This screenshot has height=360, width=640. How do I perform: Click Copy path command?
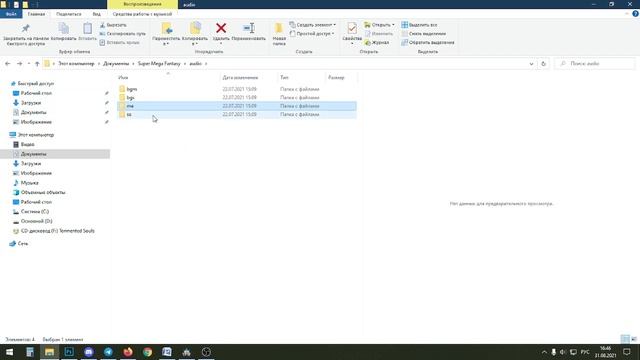[122, 33]
